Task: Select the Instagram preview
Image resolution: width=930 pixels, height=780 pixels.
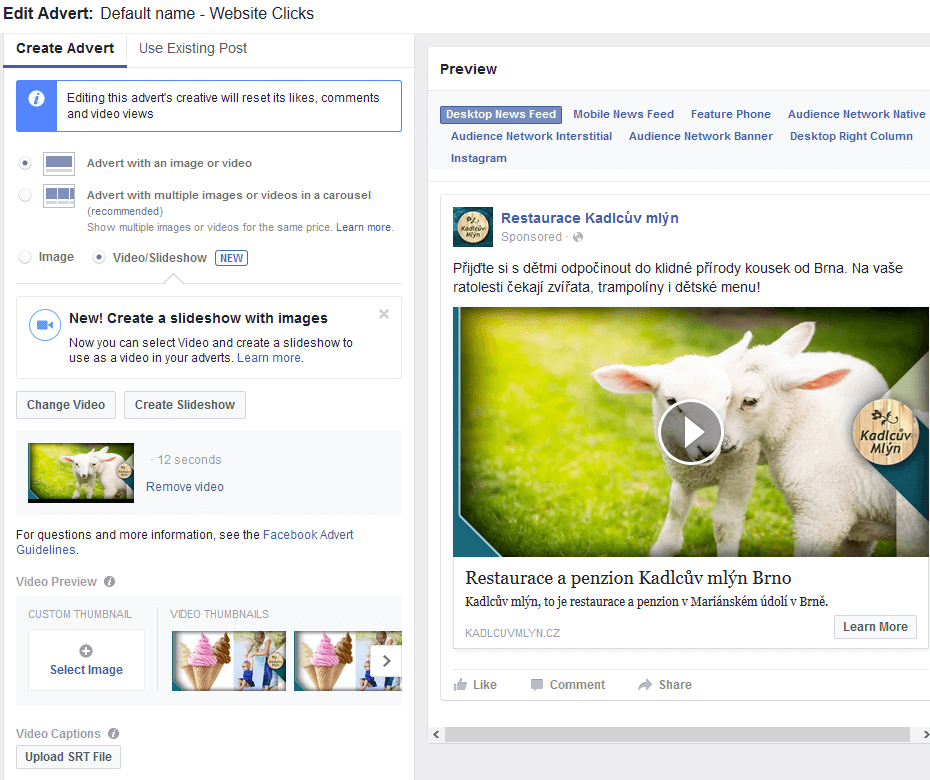Action: pos(479,158)
